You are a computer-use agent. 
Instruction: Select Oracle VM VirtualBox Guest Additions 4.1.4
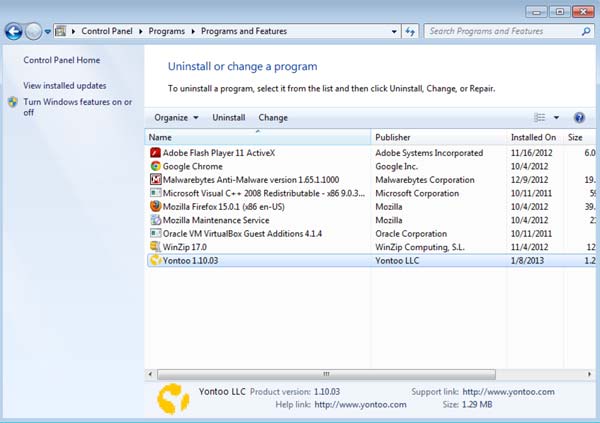[370, 234]
